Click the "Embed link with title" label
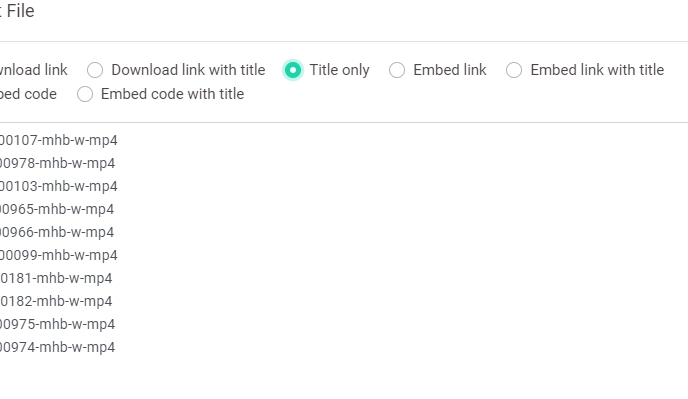Screen dimensions: 688x399 597,70
